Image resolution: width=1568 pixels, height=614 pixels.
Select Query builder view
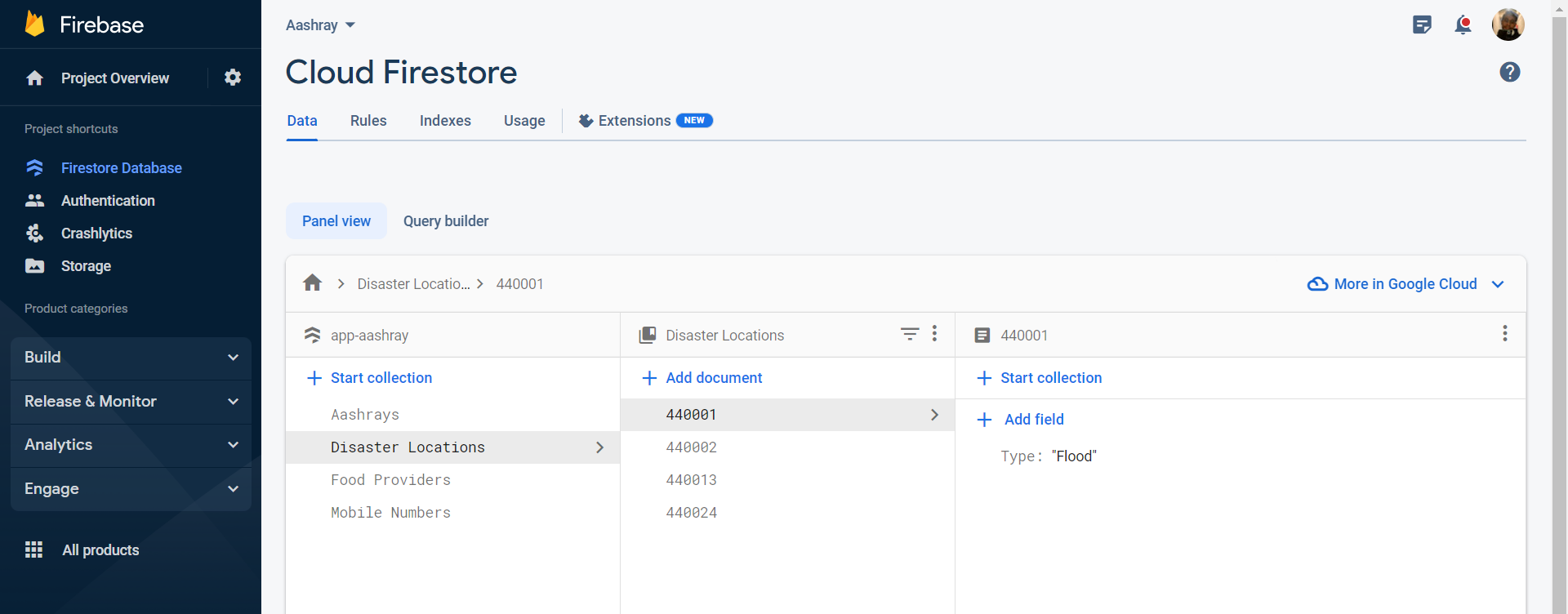point(446,221)
